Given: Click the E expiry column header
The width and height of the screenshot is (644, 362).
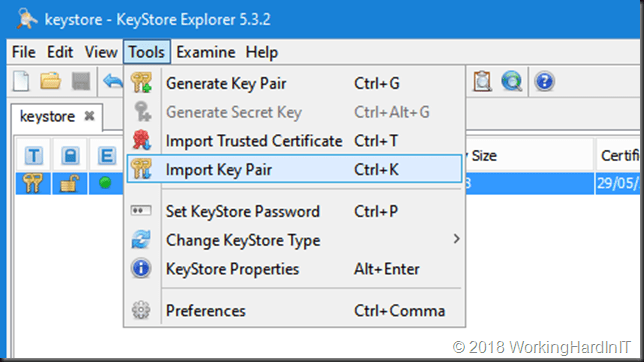Looking at the screenshot, I should click(x=106, y=155).
